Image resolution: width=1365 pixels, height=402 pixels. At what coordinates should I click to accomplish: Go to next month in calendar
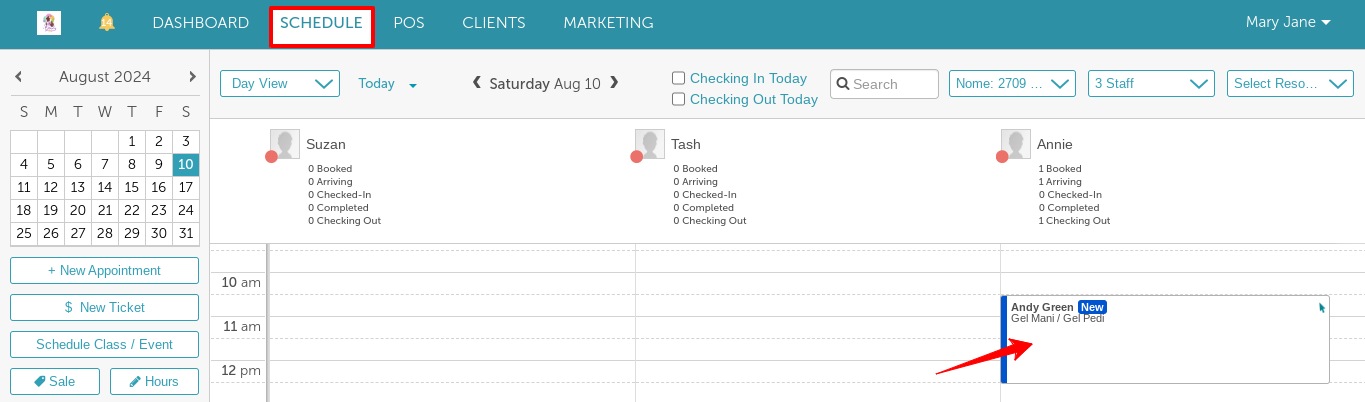pyautogui.click(x=192, y=77)
